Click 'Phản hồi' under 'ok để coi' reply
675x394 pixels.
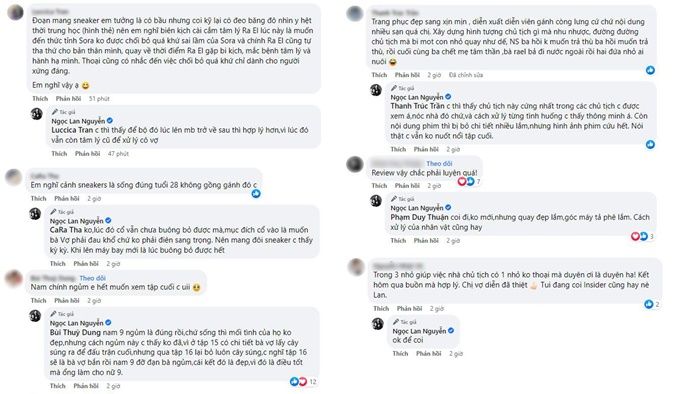tap(428, 354)
